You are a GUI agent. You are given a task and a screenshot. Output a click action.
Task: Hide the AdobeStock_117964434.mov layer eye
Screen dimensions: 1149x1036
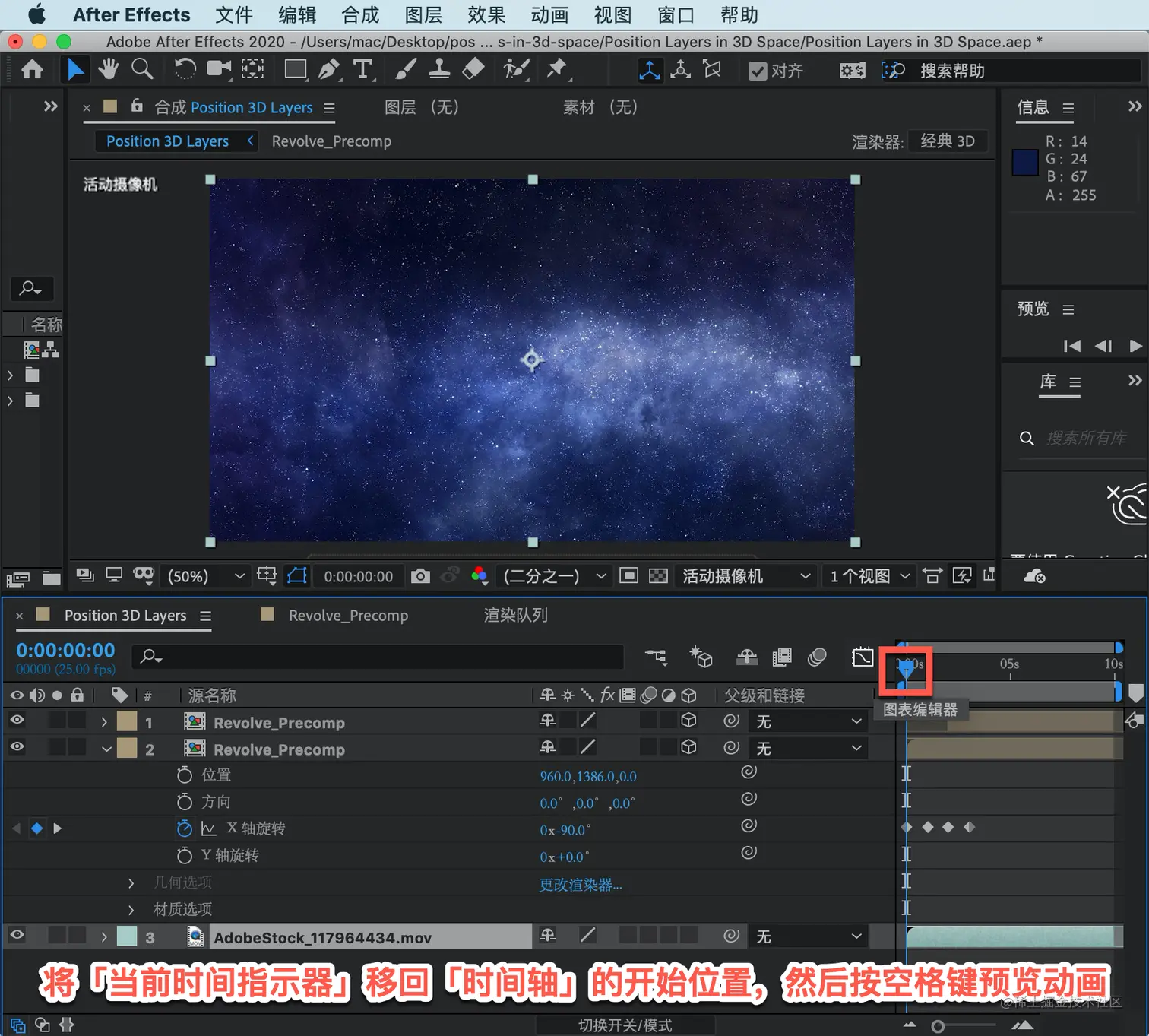click(x=17, y=936)
